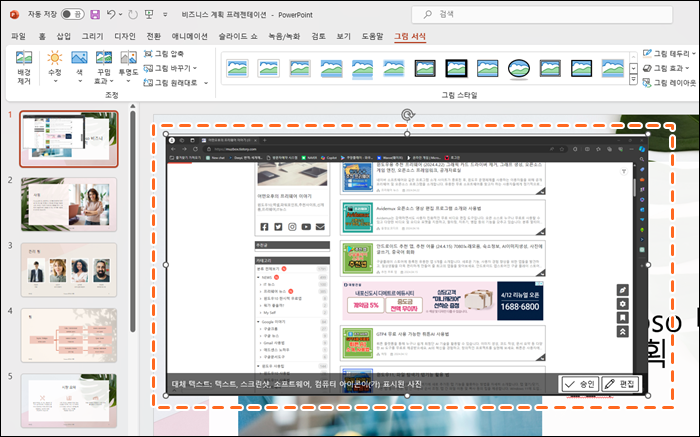Open the 투명도 transparency options
The width and height of the screenshot is (700, 437).
(128, 67)
